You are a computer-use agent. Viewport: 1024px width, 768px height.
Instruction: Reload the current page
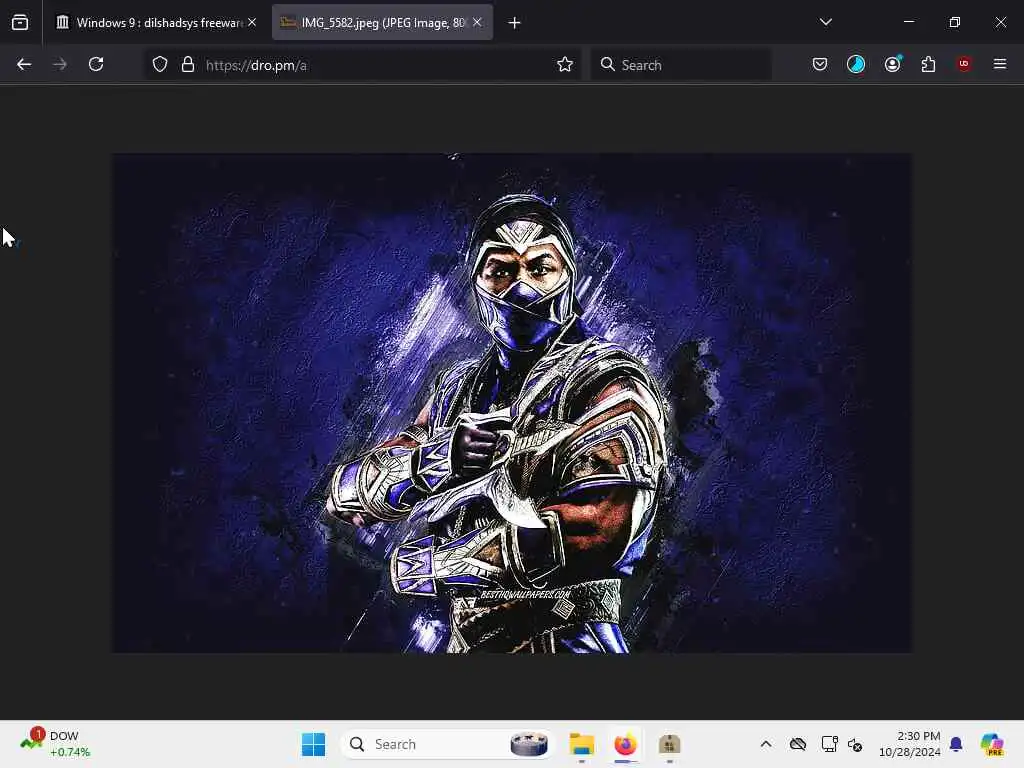96,64
